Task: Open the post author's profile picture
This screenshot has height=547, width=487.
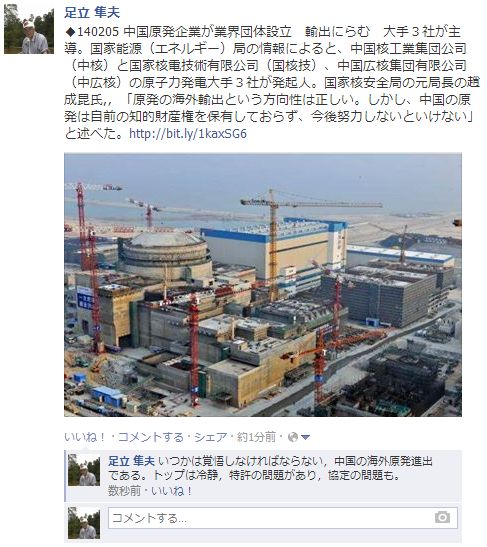Action: click(x=29, y=29)
